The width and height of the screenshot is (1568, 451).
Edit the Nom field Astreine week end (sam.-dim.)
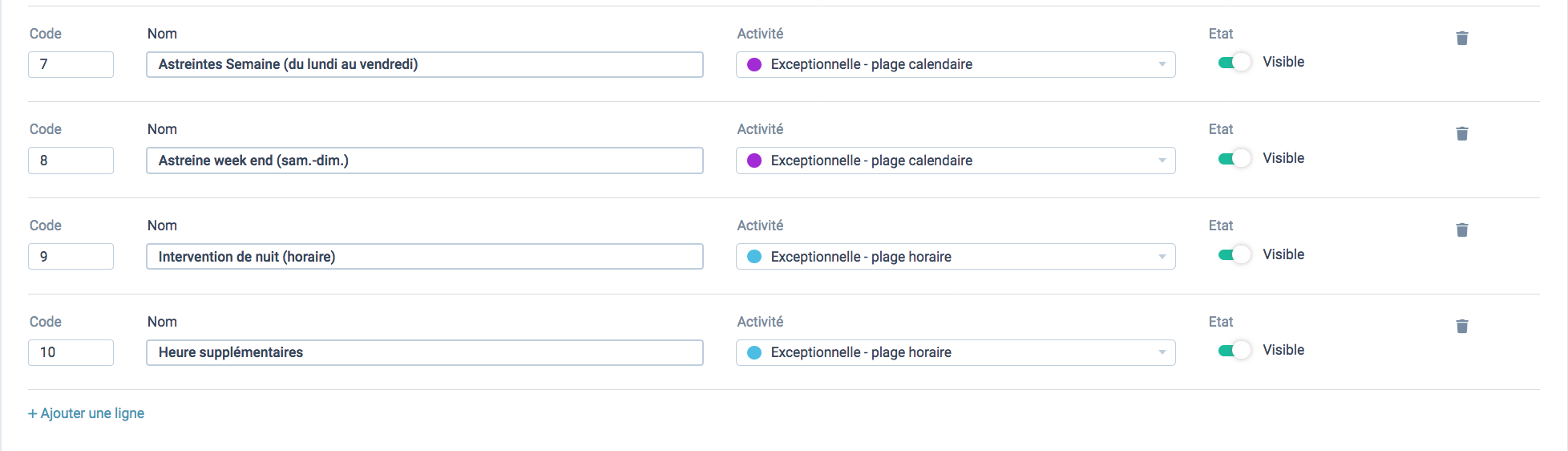[425, 160]
